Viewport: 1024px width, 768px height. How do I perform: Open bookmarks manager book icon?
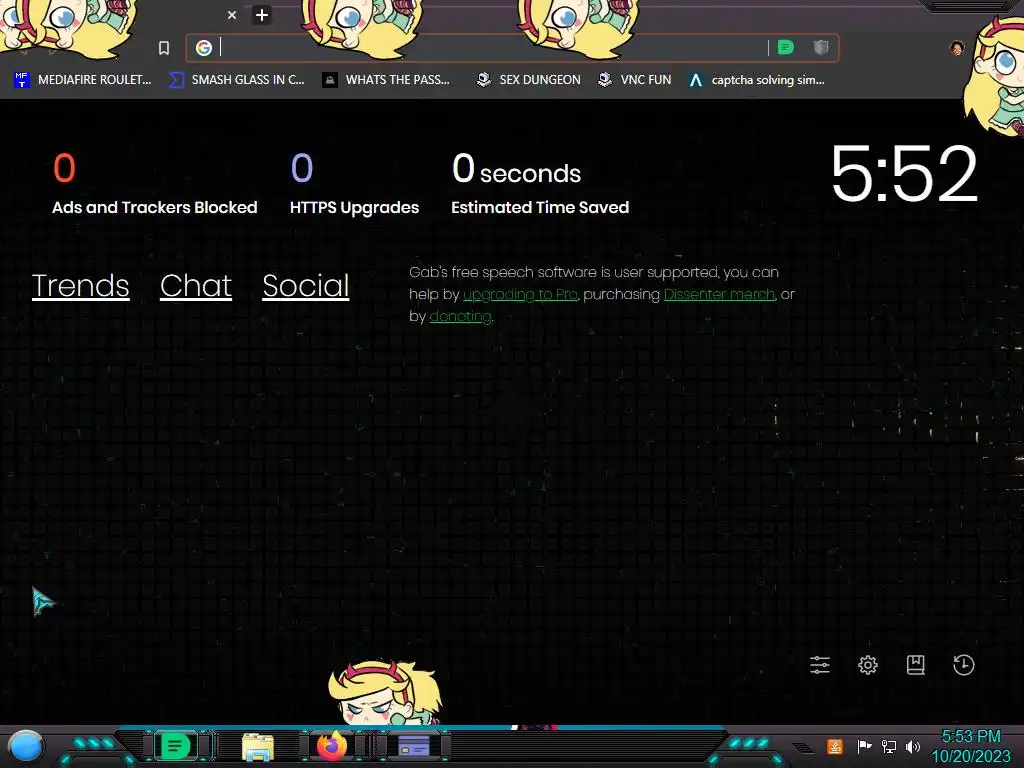click(x=916, y=665)
